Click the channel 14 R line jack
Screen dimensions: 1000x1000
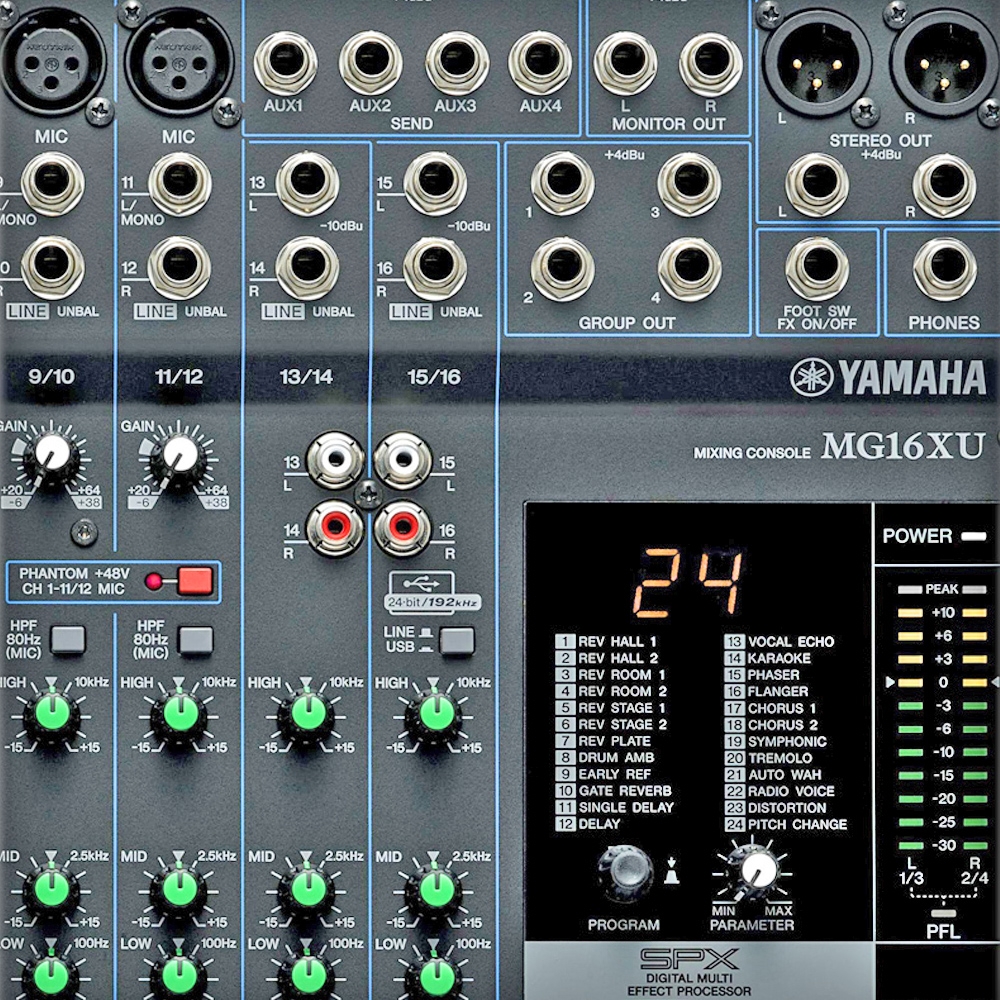coord(307,268)
